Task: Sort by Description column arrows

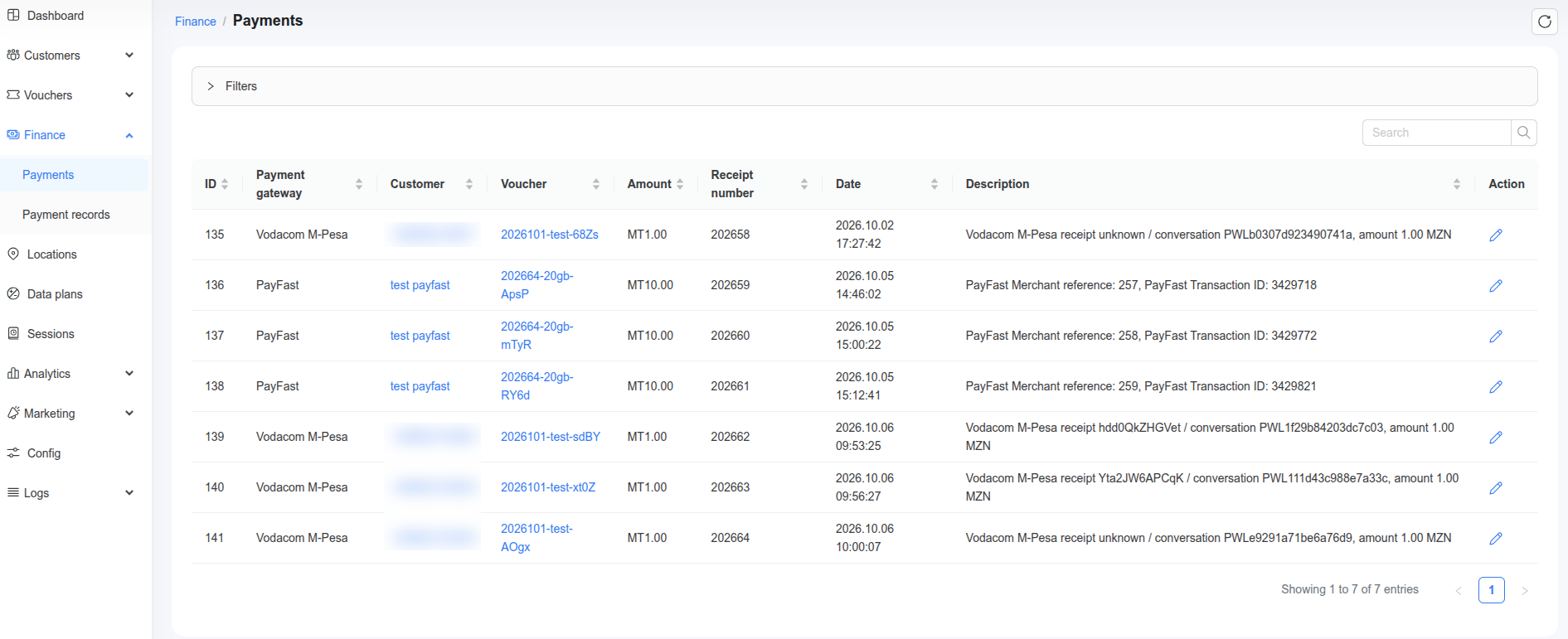Action: (x=1457, y=184)
